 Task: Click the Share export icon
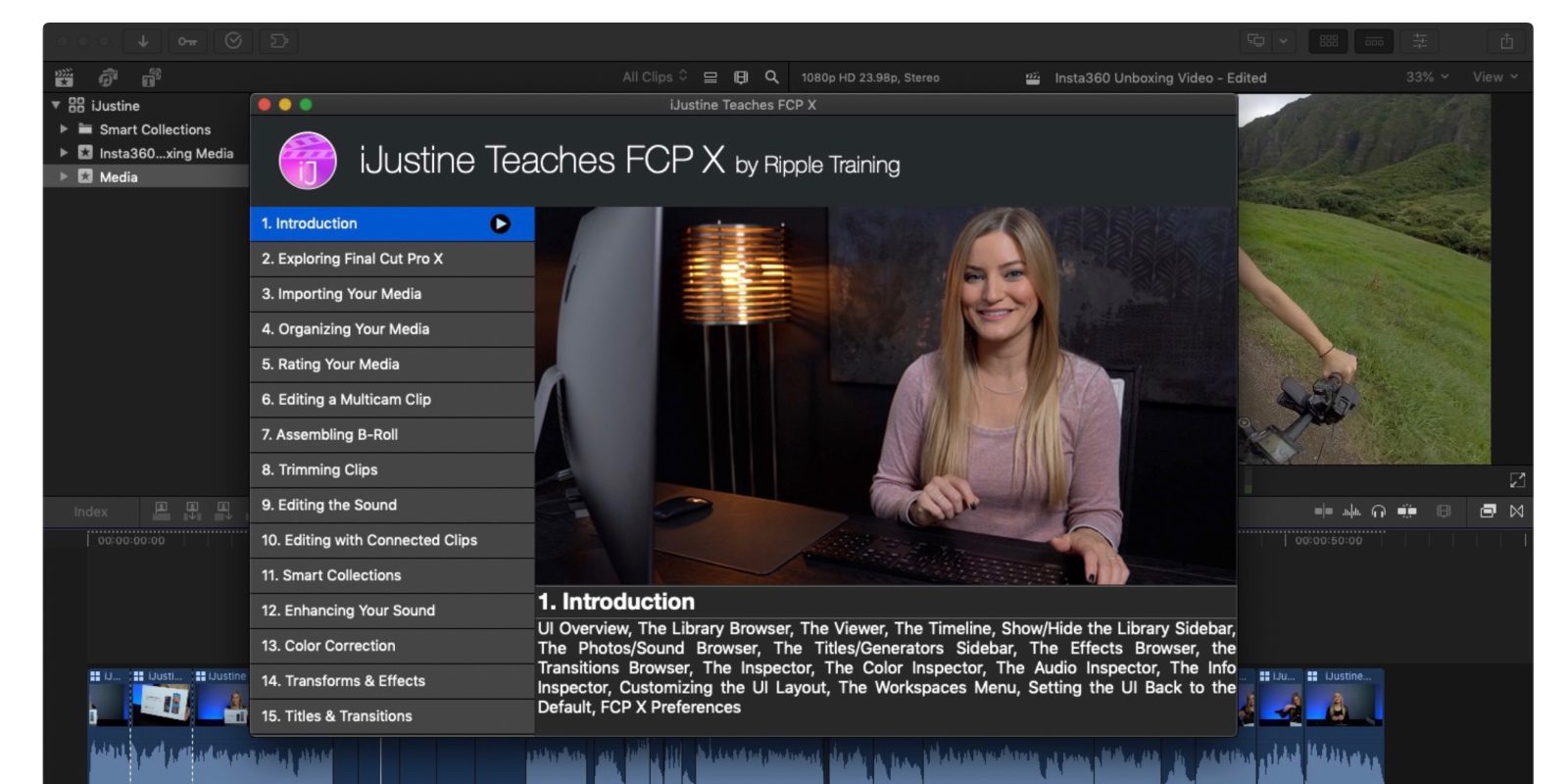[x=1506, y=41]
